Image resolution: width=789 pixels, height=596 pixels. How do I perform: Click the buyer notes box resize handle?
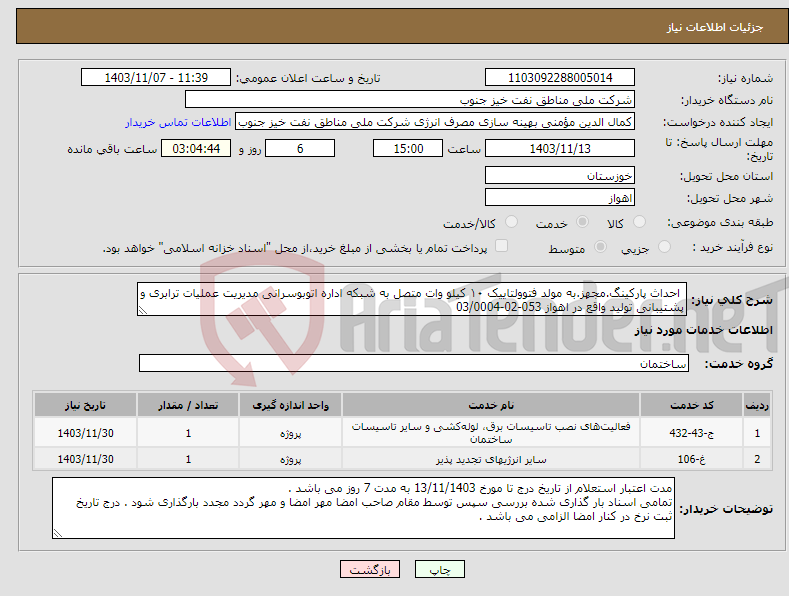point(58,533)
